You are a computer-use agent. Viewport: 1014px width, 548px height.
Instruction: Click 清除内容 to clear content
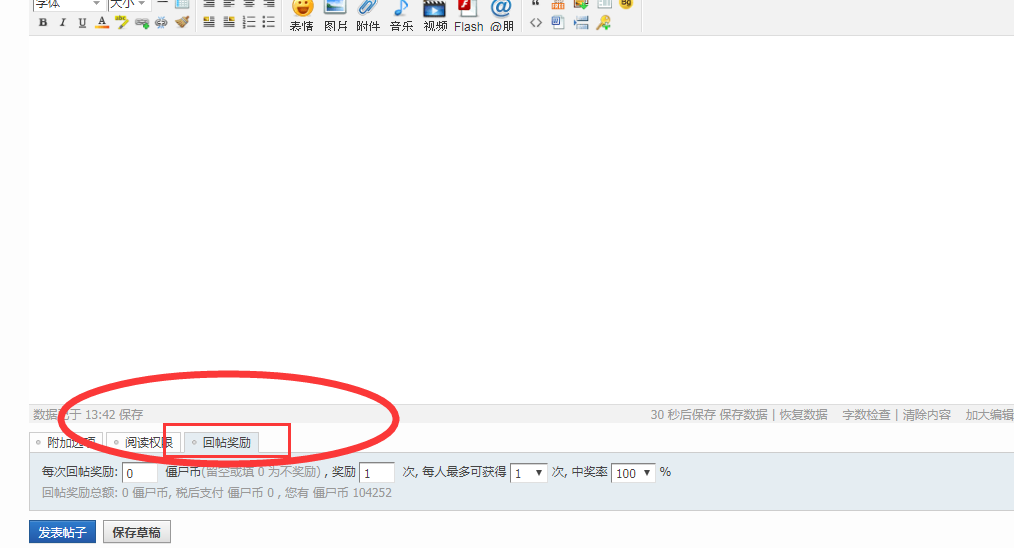(927, 415)
